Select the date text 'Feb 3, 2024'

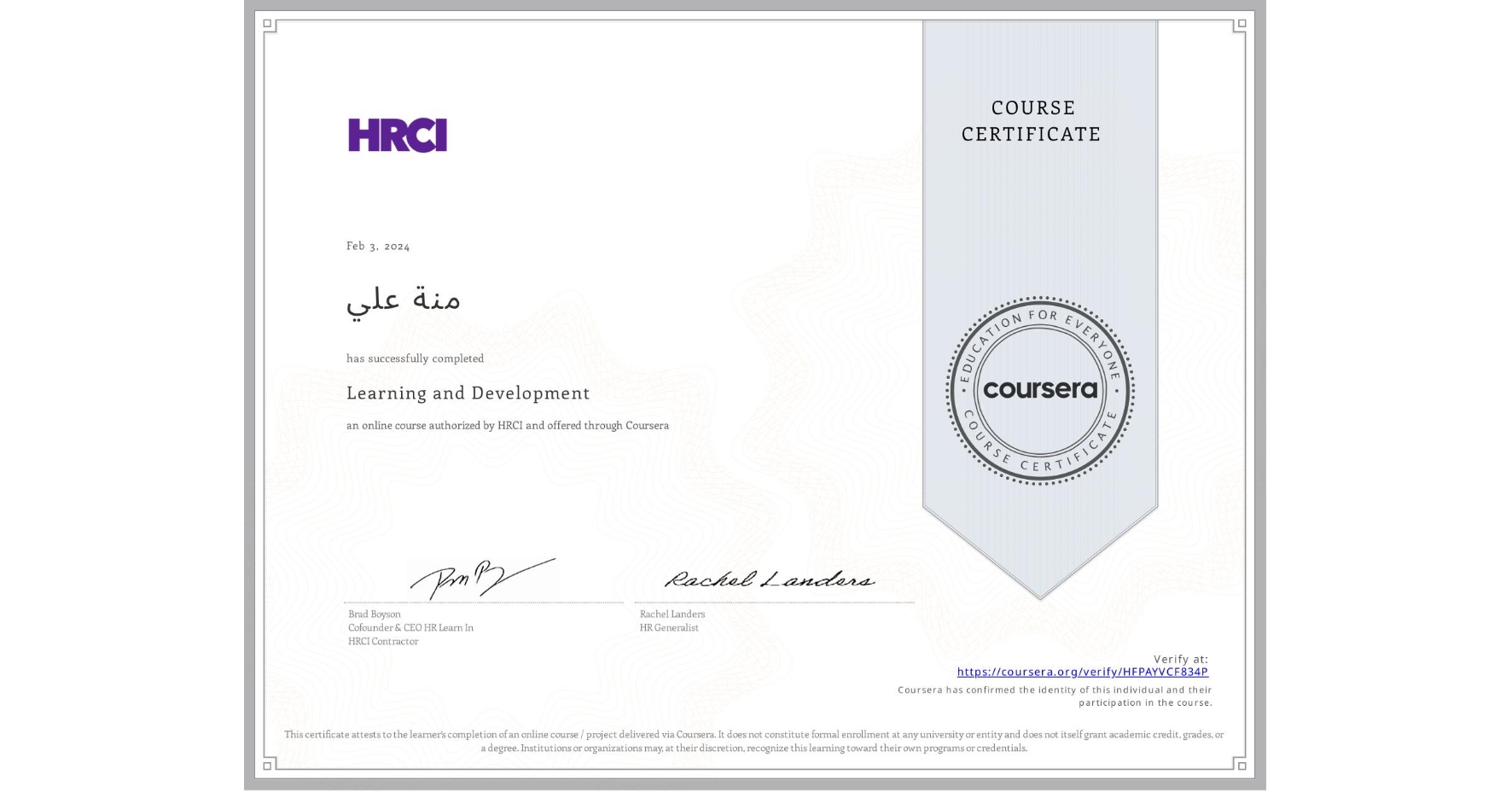click(378, 246)
